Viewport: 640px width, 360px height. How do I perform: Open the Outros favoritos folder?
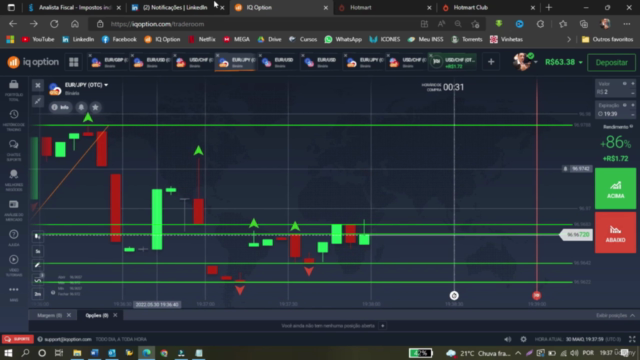(607, 39)
